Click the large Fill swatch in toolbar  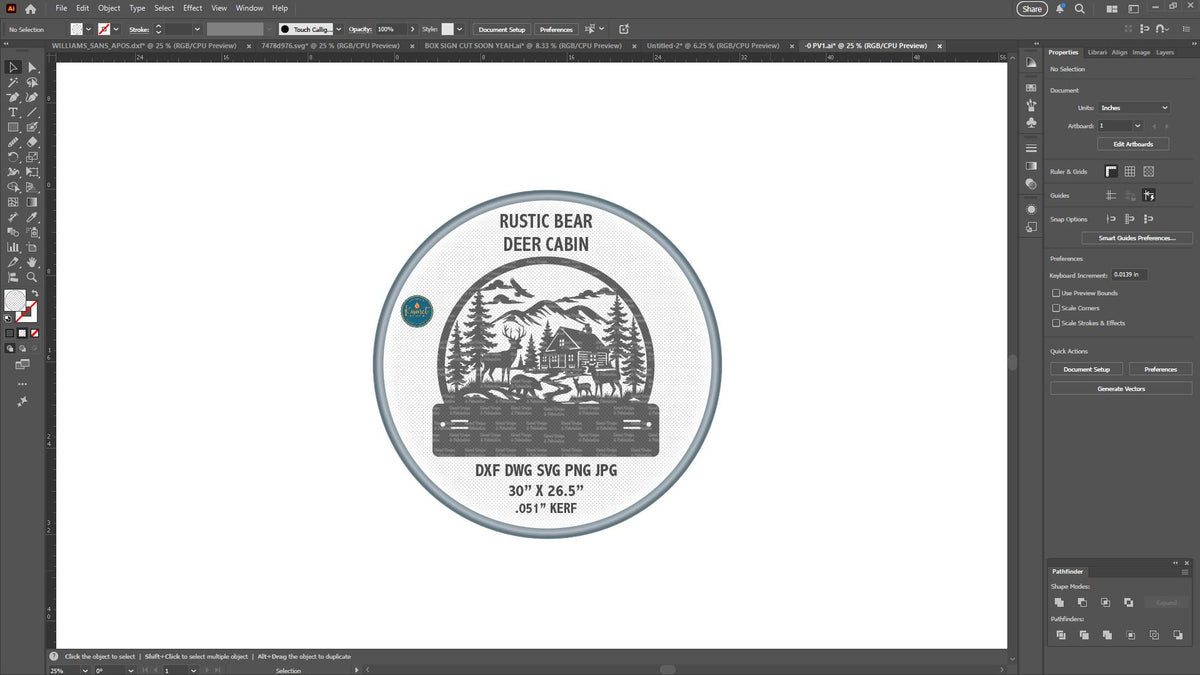coord(15,299)
